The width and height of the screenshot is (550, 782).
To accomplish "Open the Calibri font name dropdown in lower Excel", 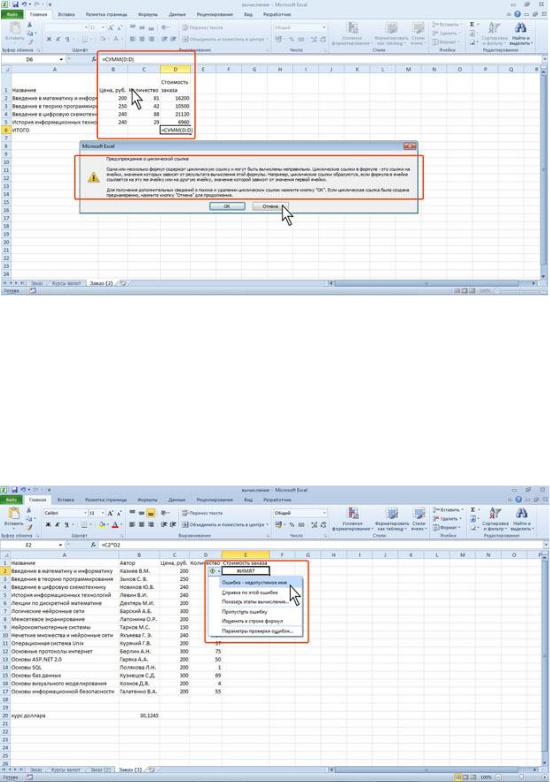I will [x=84, y=513].
